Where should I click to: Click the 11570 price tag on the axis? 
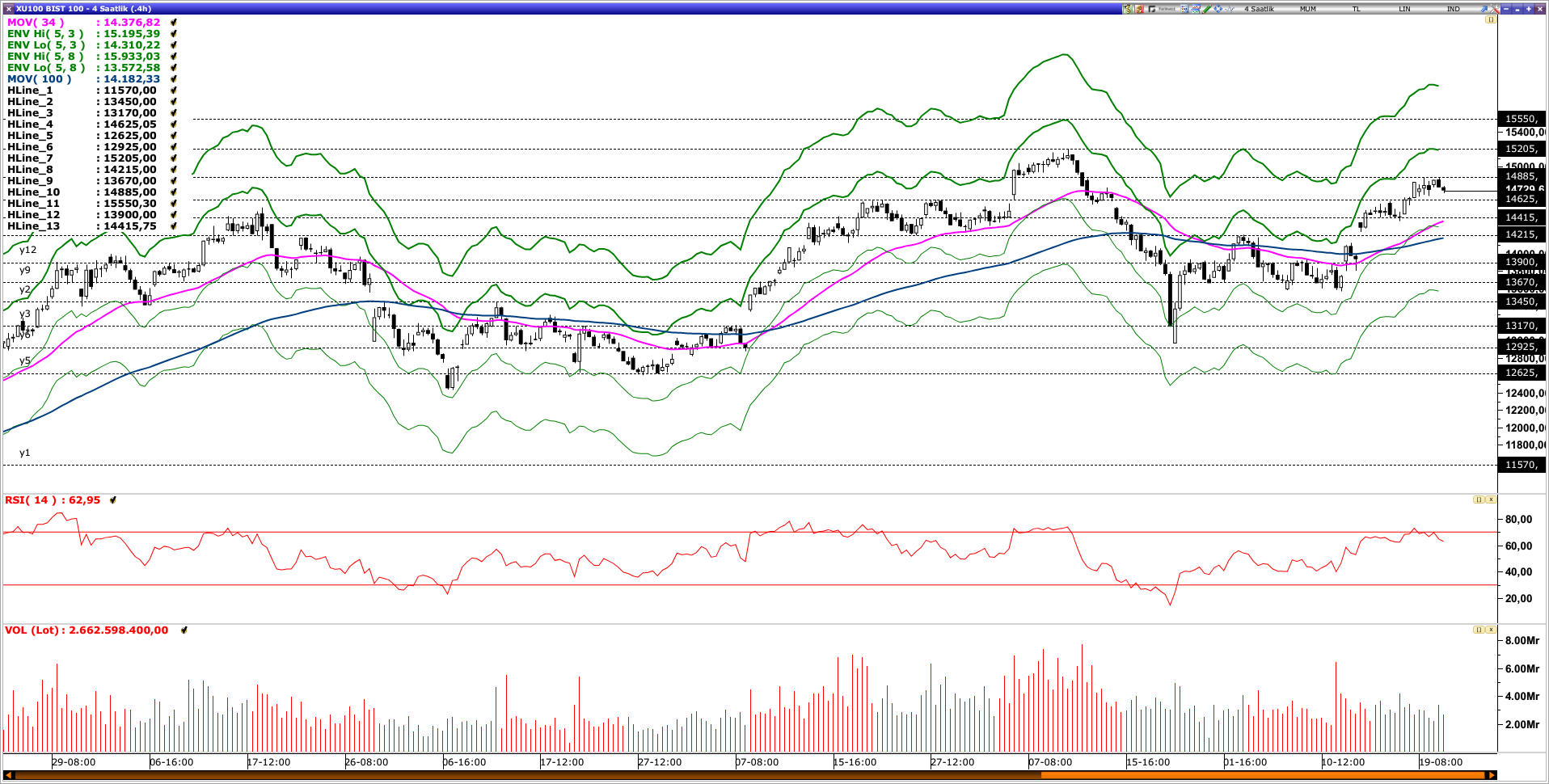point(1521,465)
